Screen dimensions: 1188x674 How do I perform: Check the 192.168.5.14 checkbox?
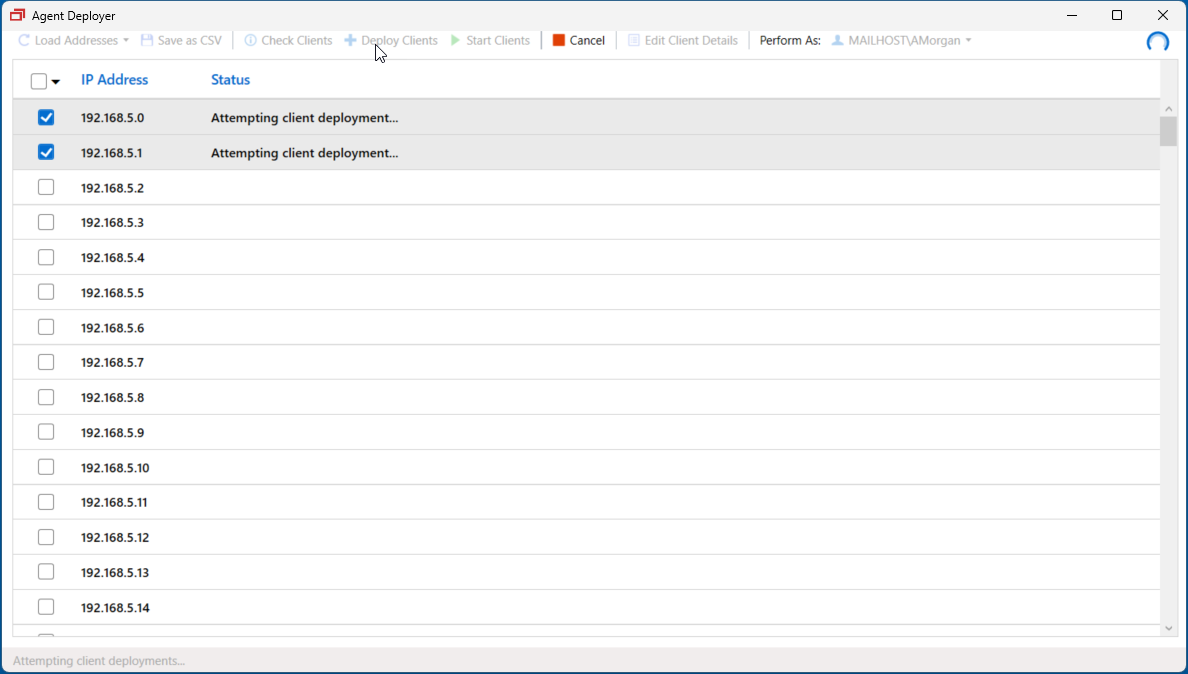coord(45,607)
